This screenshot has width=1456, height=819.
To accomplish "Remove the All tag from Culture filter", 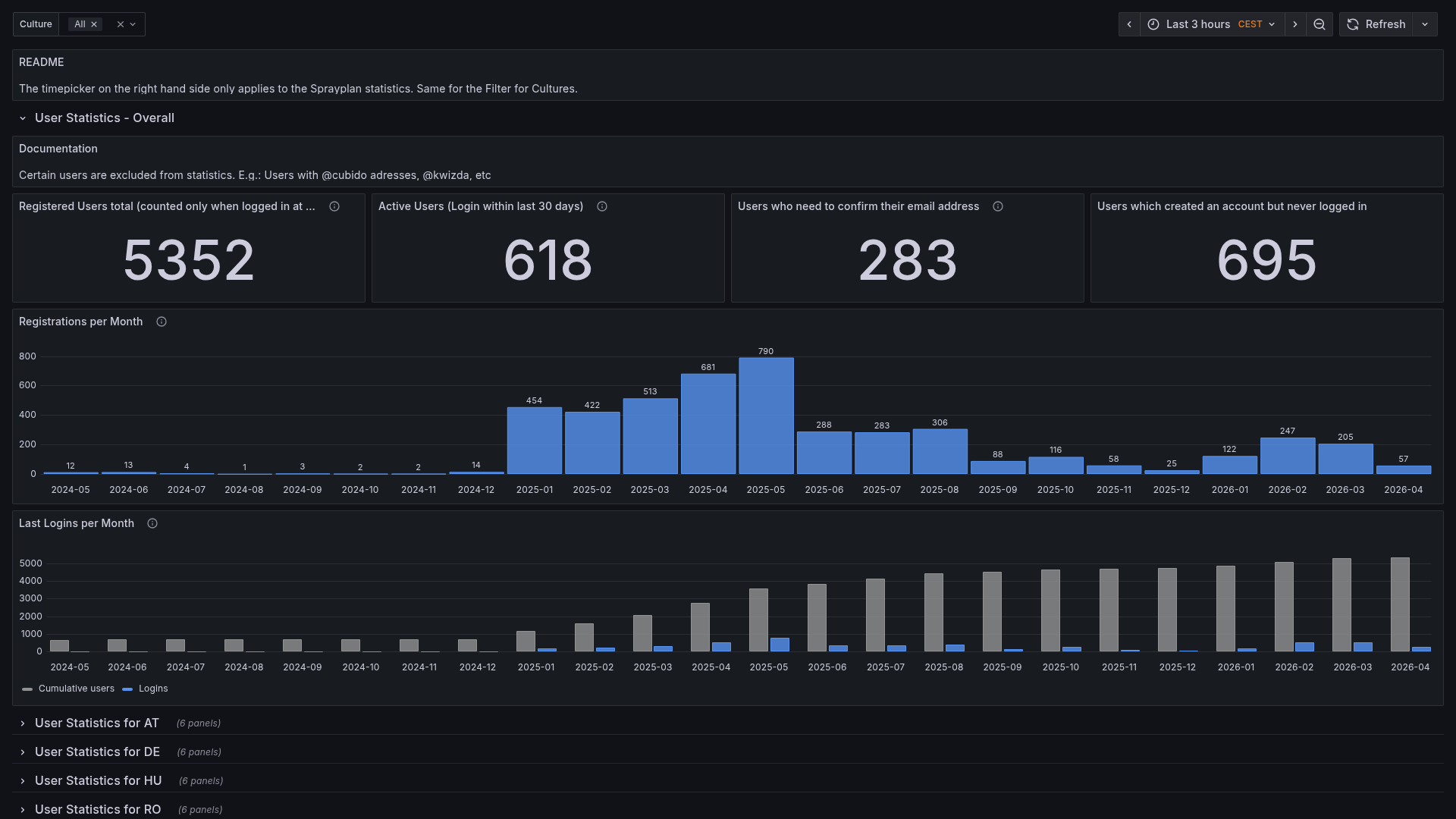I will tap(94, 24).
